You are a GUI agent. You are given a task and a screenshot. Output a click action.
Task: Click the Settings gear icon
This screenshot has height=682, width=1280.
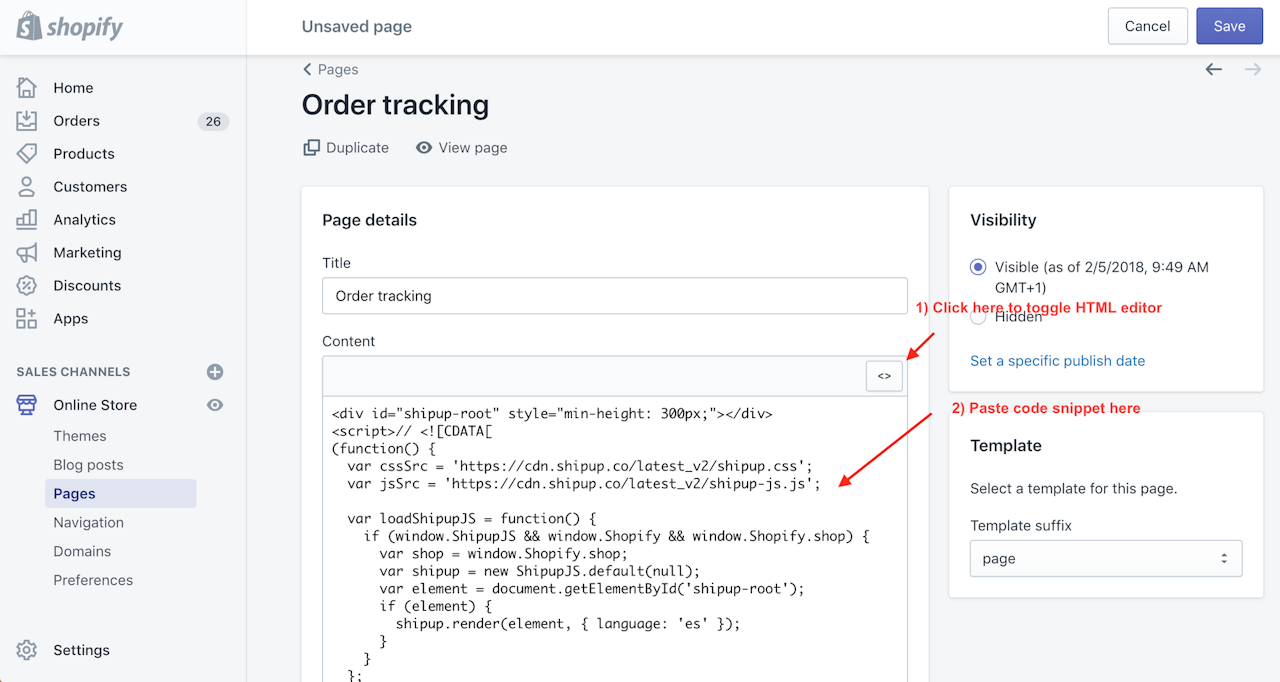pos(27,650)
